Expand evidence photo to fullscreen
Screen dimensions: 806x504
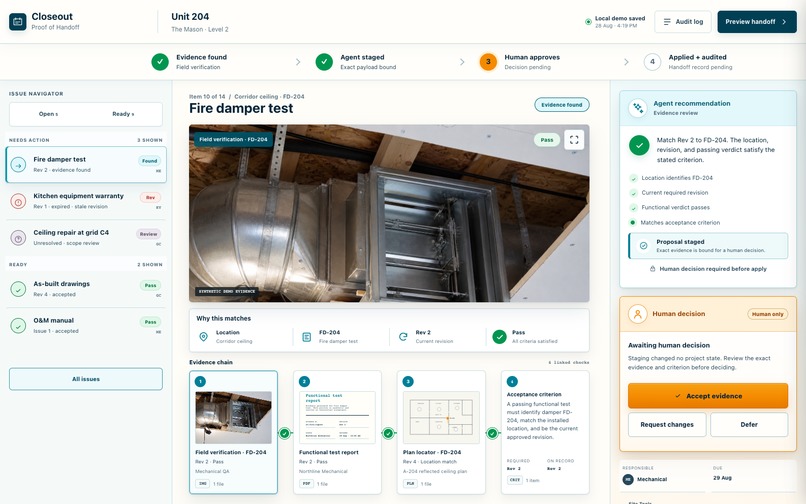click(574, 139)
